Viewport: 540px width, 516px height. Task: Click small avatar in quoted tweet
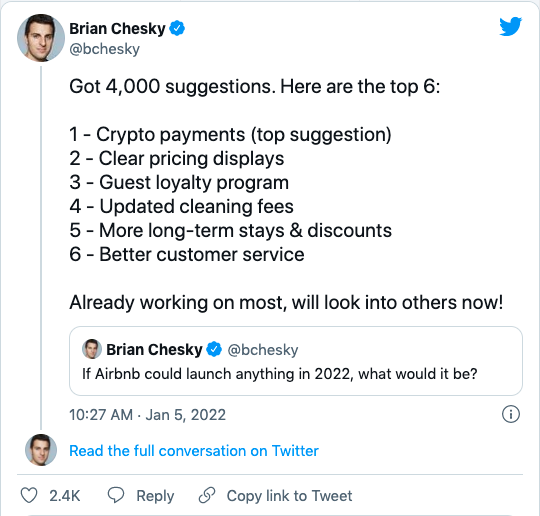[x=92, y=349]
